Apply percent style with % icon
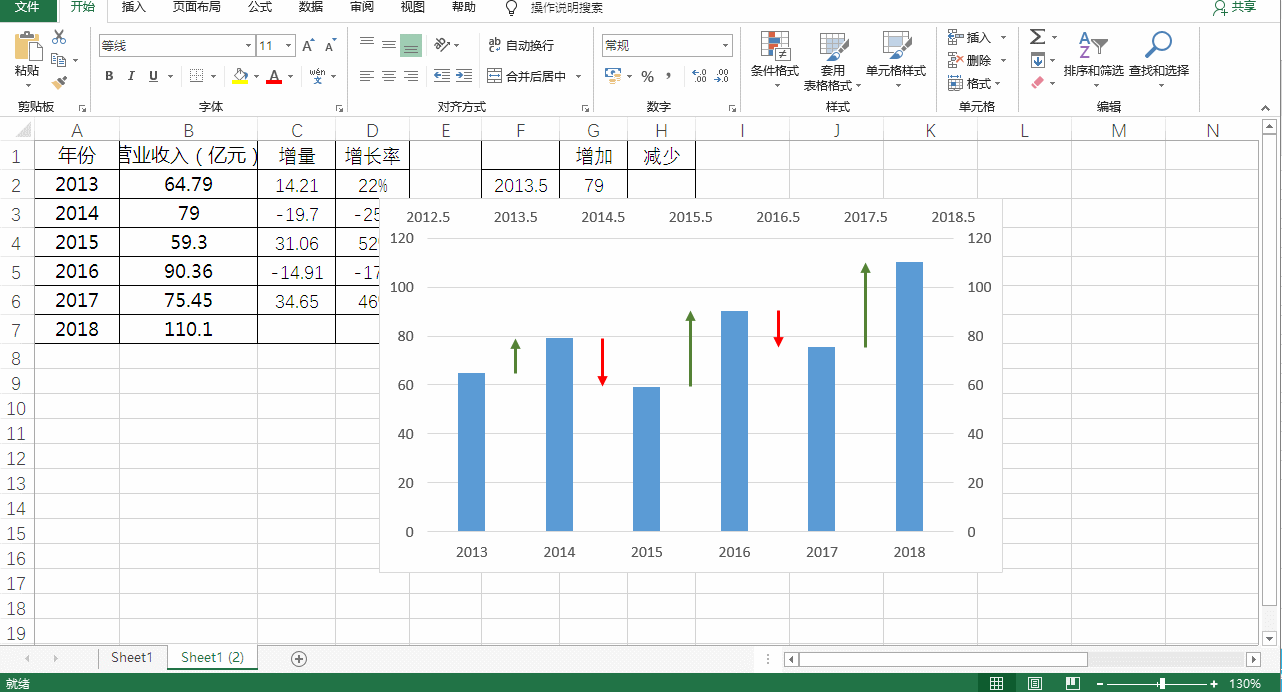The height and width of the screenshot is (692, 1282). (646, 75)
